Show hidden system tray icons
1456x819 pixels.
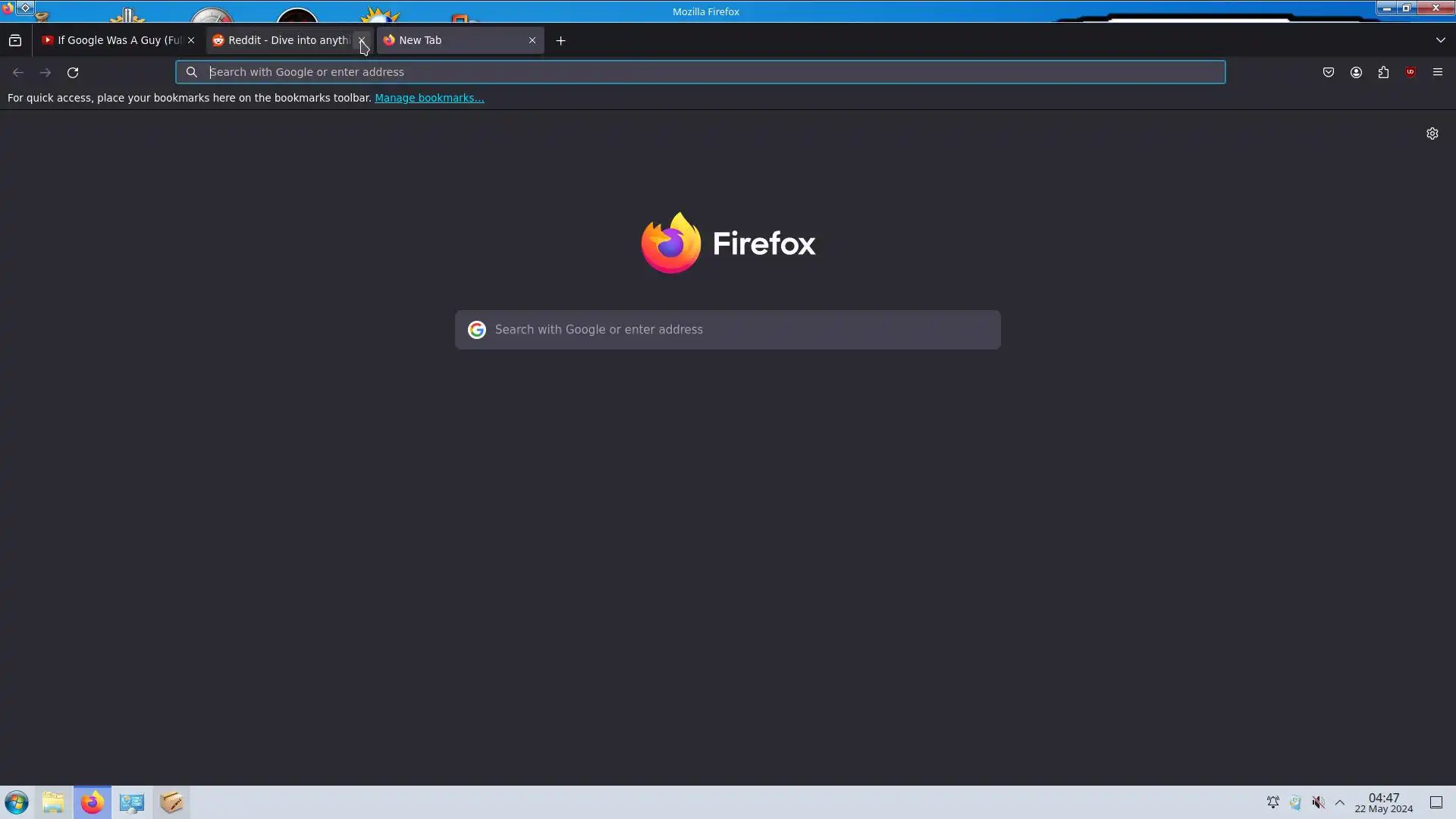point(1340,802)
